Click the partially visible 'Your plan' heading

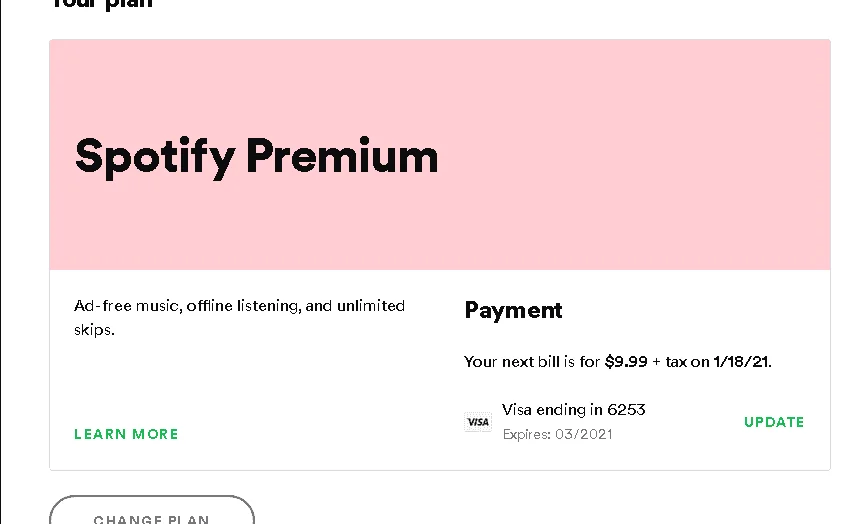(x=101, y=4)
